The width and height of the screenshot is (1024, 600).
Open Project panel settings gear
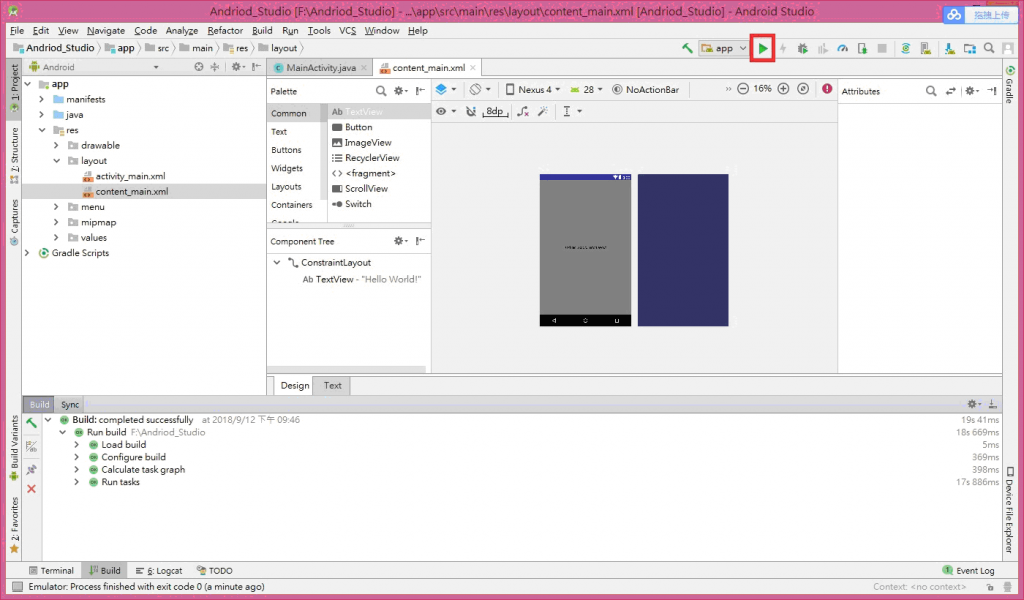[x=237, y=67]
